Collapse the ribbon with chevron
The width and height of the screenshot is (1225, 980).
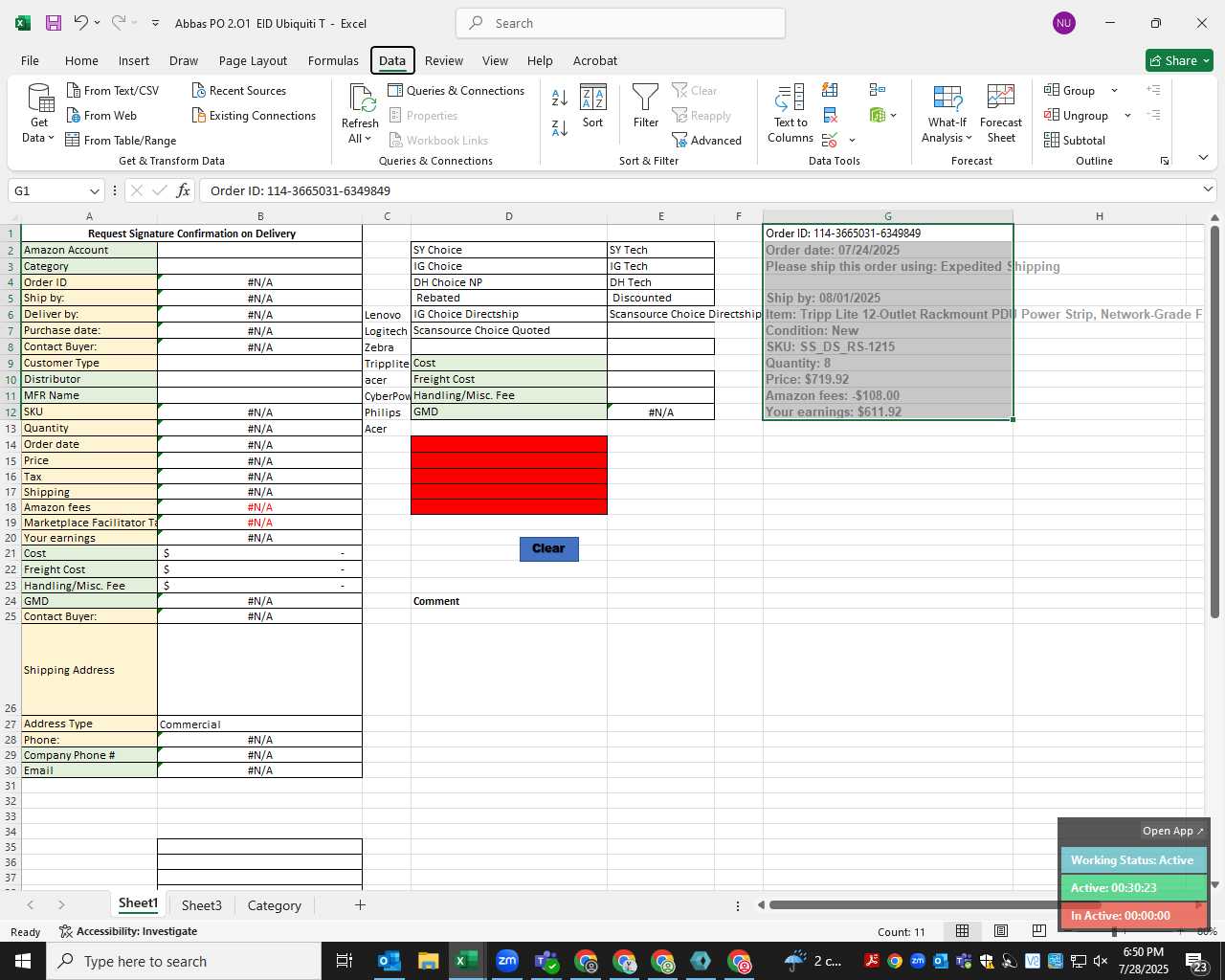[x=1203, y=157]
